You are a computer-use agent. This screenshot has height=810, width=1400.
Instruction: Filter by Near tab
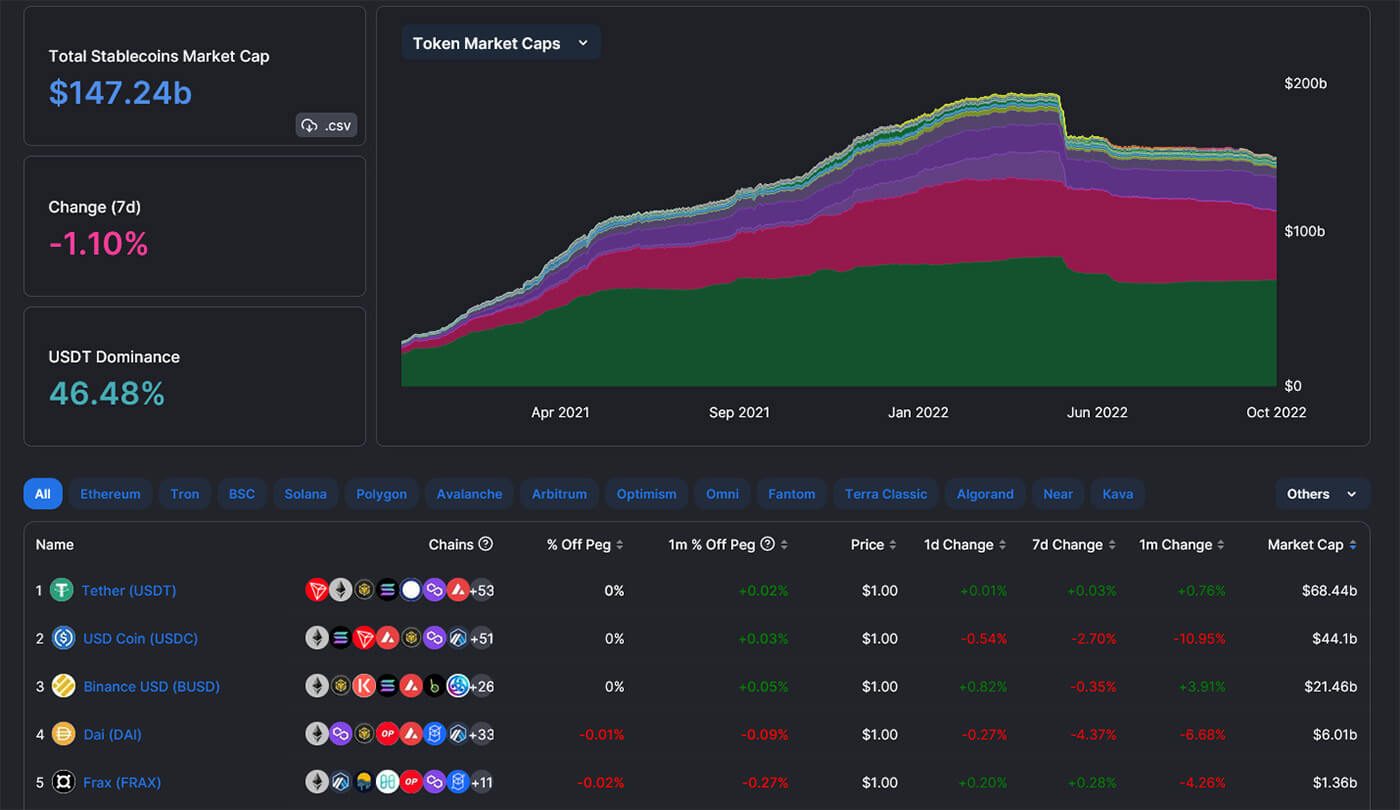coord(1057,494)
